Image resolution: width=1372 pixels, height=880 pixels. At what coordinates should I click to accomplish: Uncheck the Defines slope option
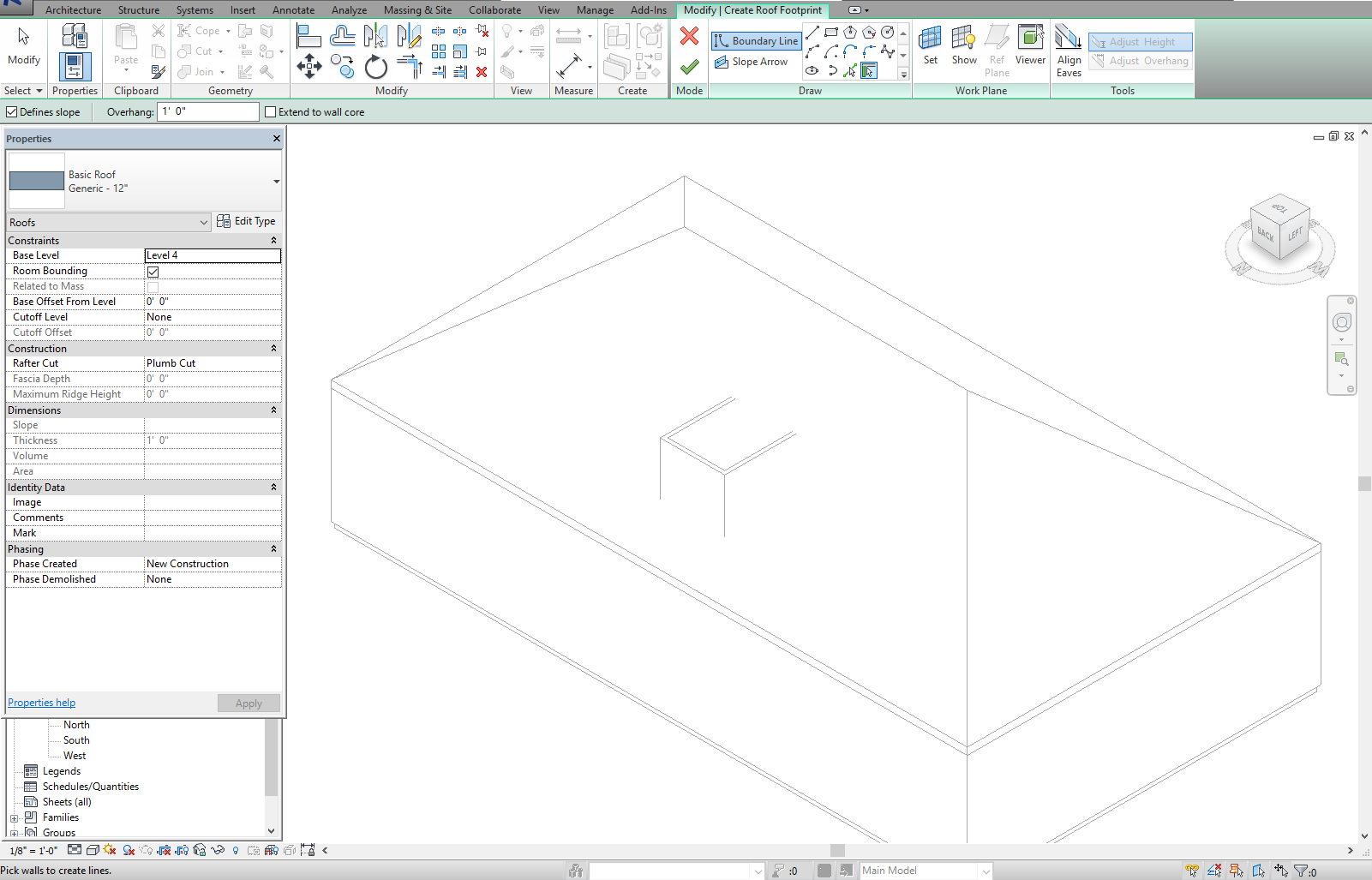tap(11, 111)
